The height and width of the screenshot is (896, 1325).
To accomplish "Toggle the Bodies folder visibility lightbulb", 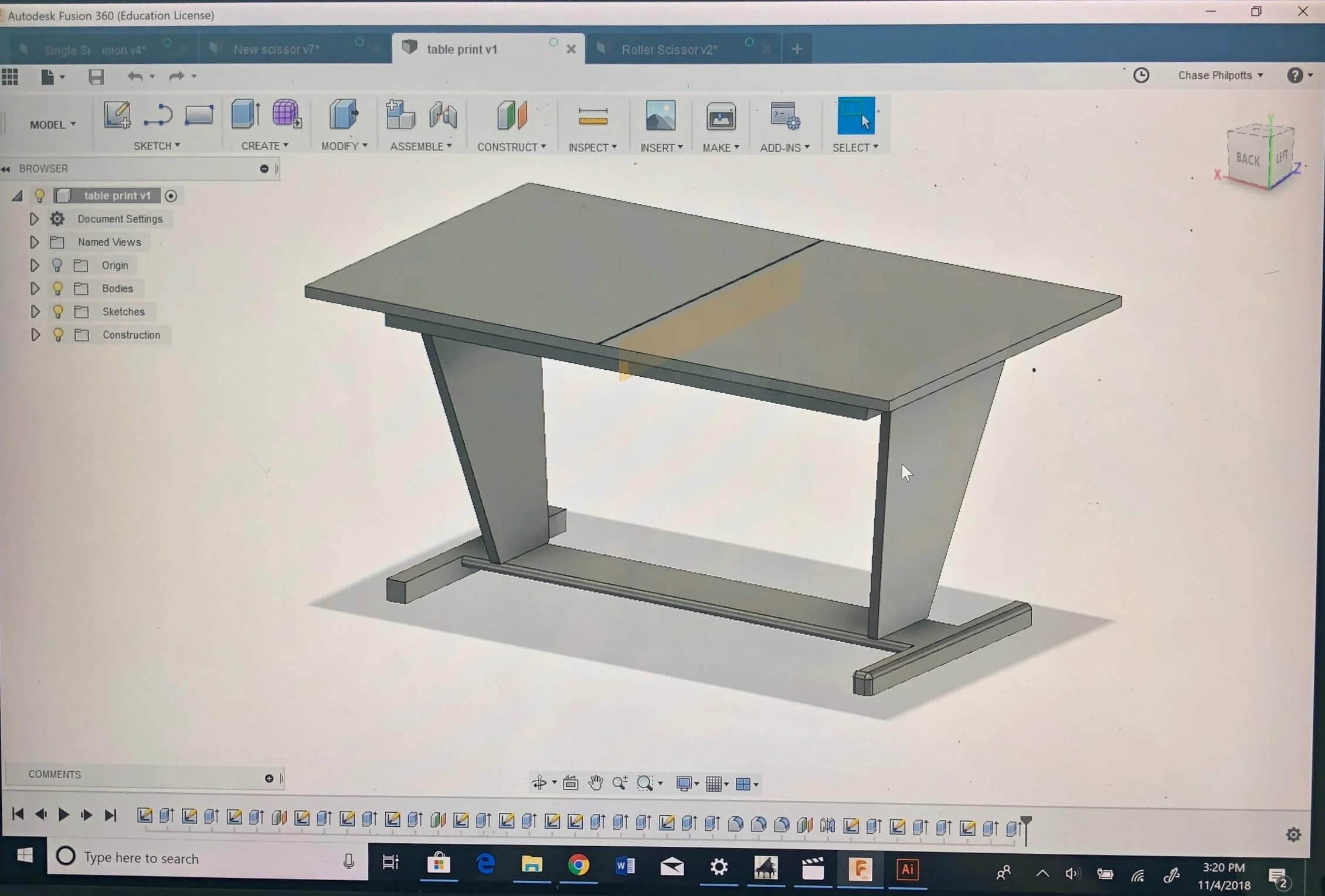I will tap(57, 288).
